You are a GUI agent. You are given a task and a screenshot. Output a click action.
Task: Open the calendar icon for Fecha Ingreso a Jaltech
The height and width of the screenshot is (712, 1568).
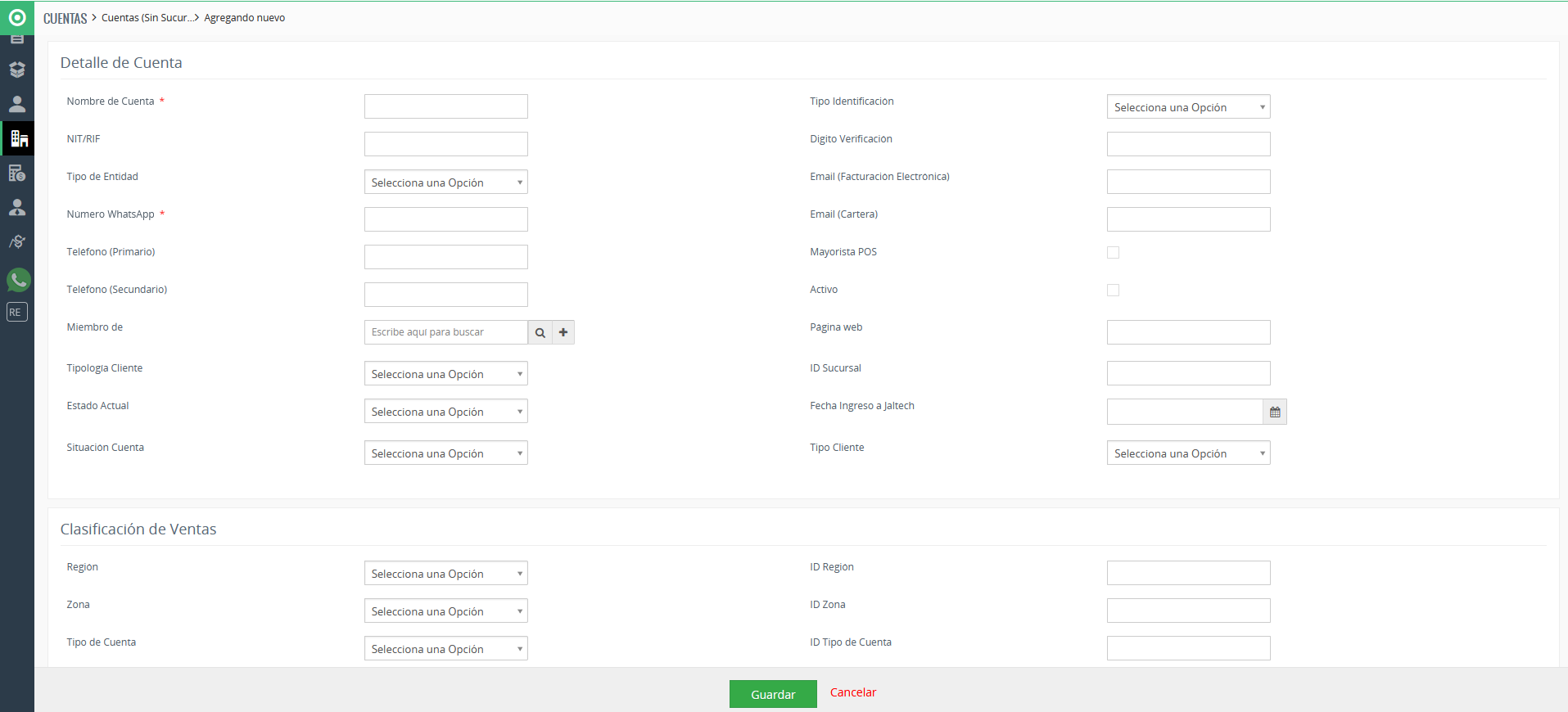point(1275,412)
